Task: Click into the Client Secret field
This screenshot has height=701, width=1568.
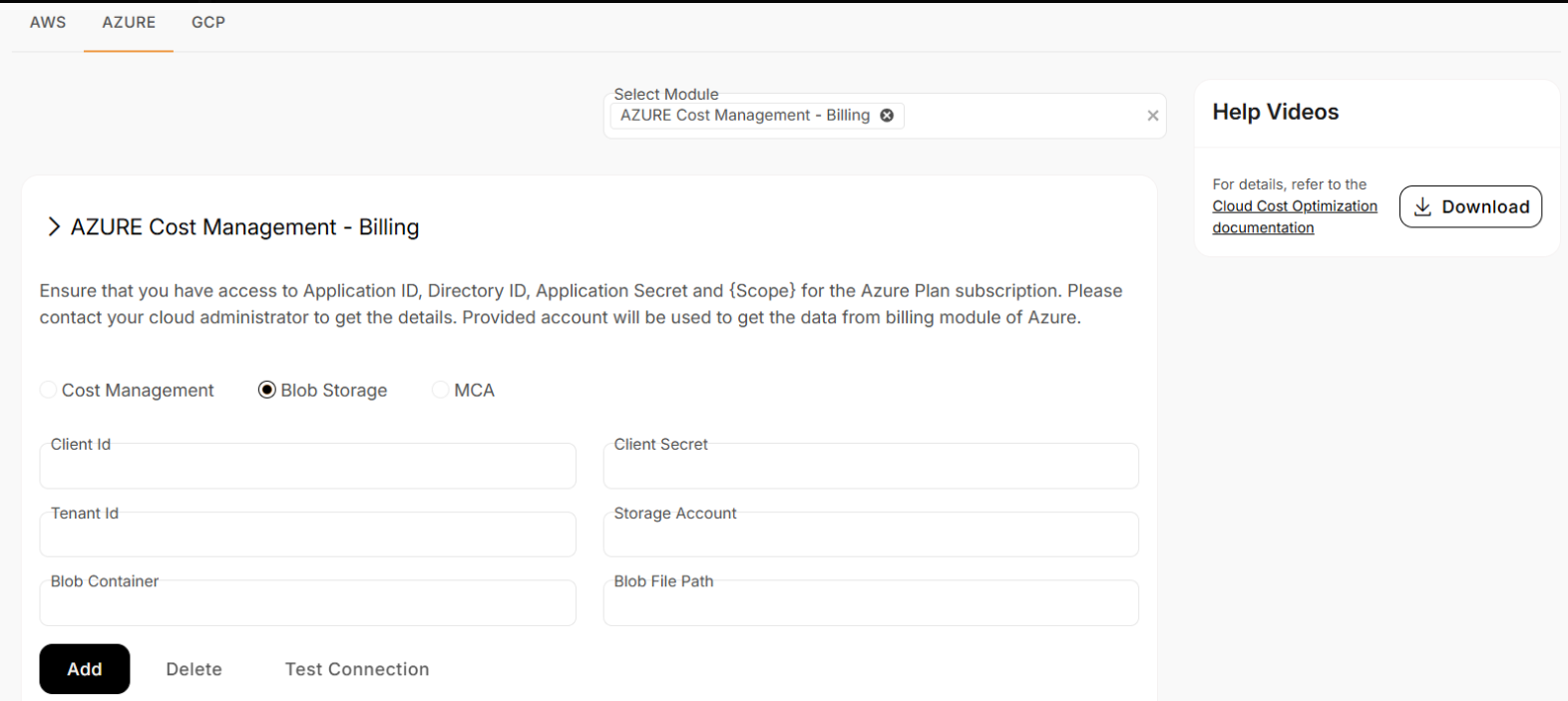Action: coord(870,467)
